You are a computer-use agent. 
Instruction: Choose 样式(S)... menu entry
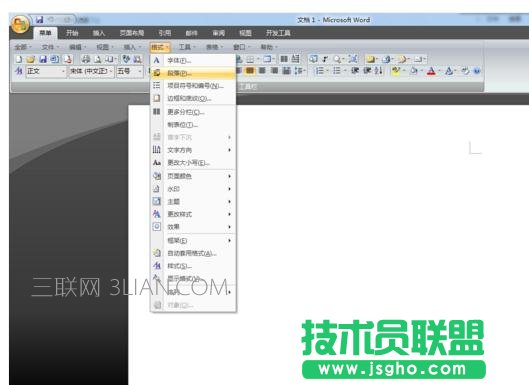[193, 266]
